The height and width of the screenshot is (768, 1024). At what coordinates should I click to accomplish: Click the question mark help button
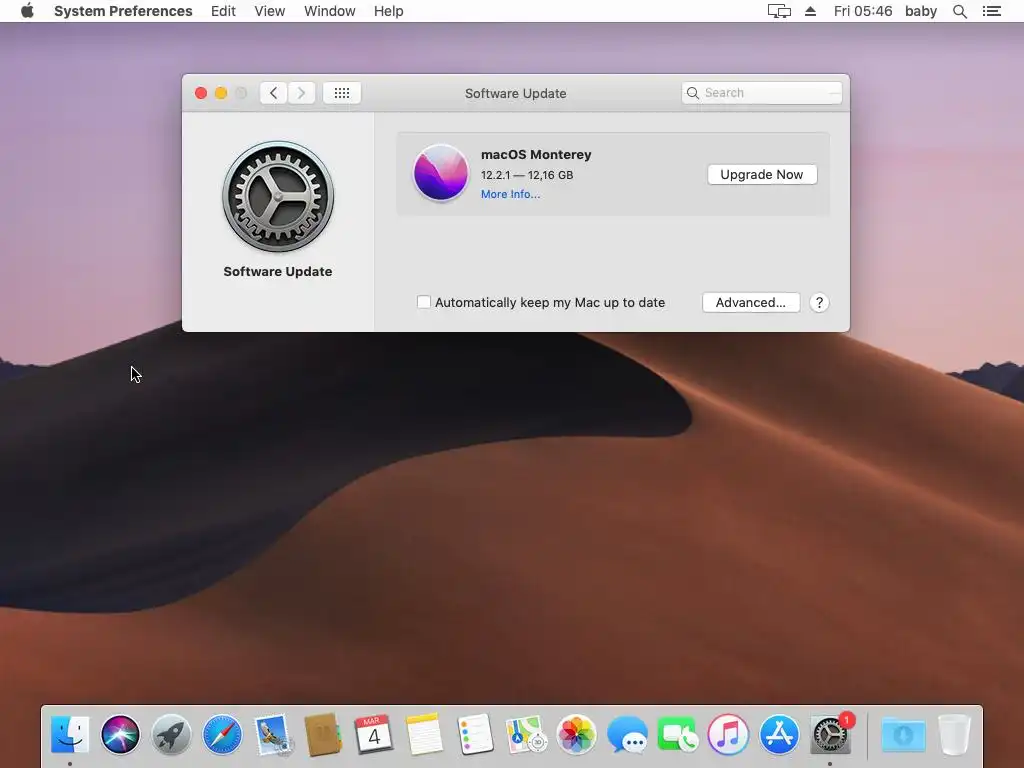[819, 302]
